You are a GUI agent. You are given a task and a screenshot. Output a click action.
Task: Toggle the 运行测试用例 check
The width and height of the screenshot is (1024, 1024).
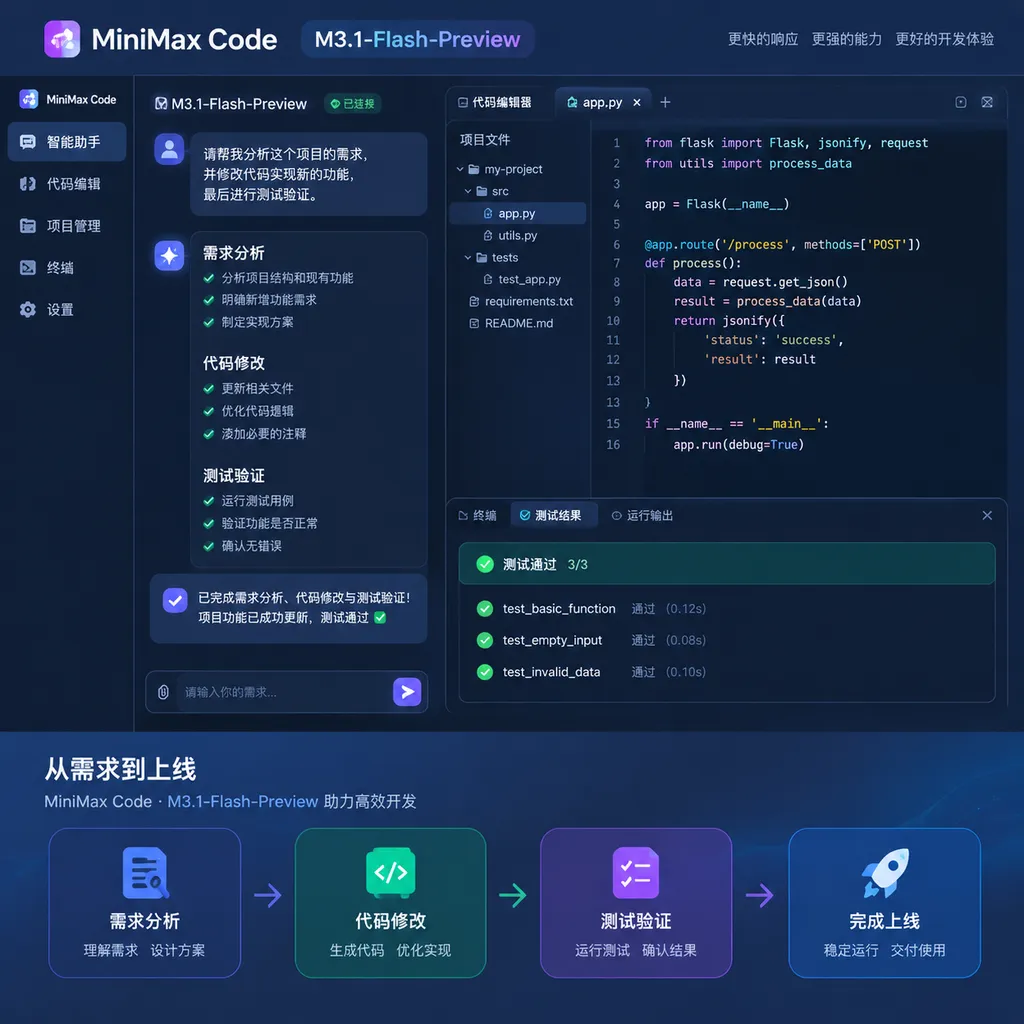tap(209, 501)
